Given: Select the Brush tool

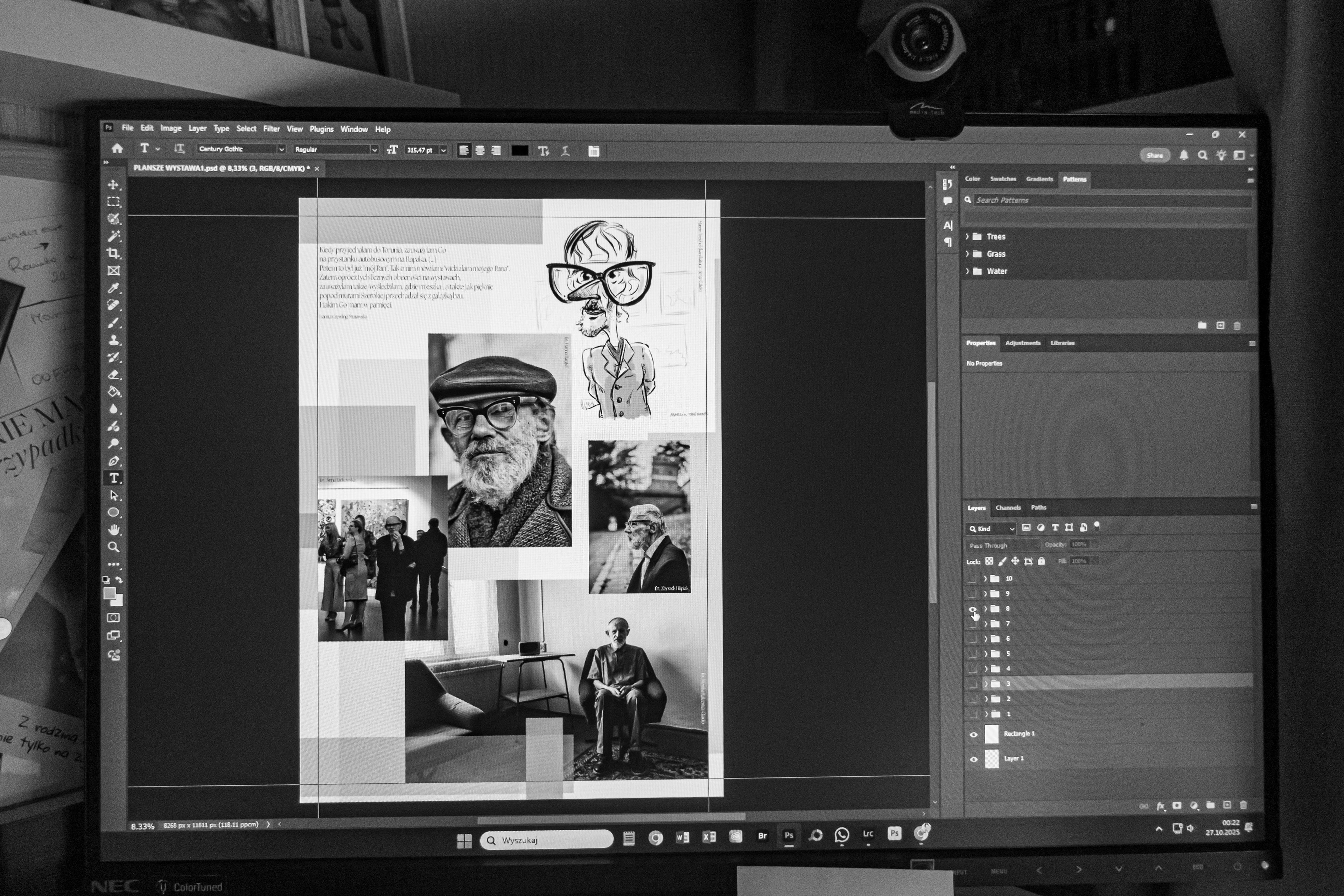Looking at the screenshot, I should (x=113, y=323).
